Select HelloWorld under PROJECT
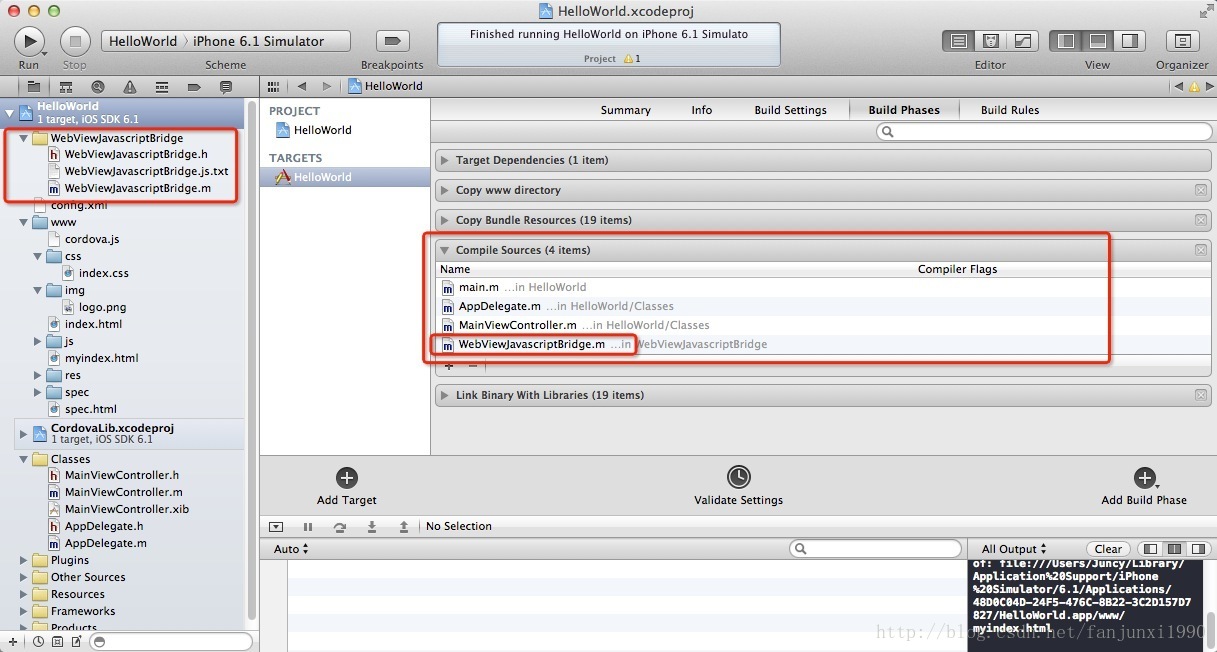This screenshot has height=652, width=1217. 345,130
